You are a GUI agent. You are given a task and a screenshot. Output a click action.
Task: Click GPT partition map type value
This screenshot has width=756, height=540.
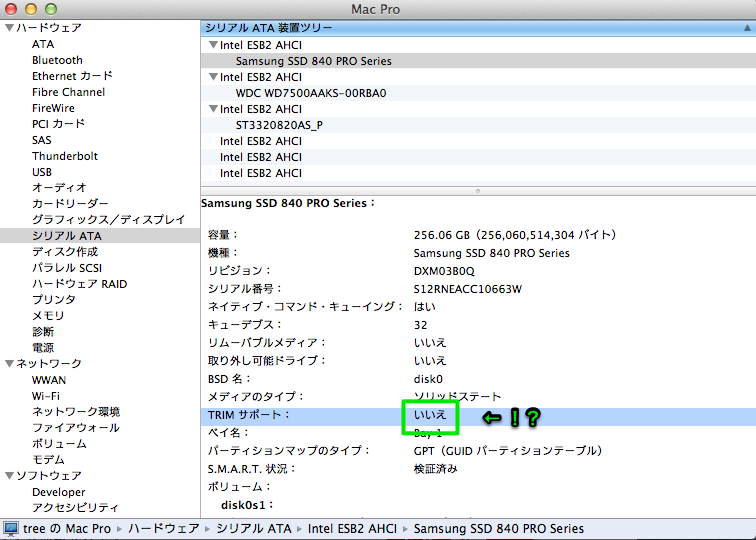[508, 451]
